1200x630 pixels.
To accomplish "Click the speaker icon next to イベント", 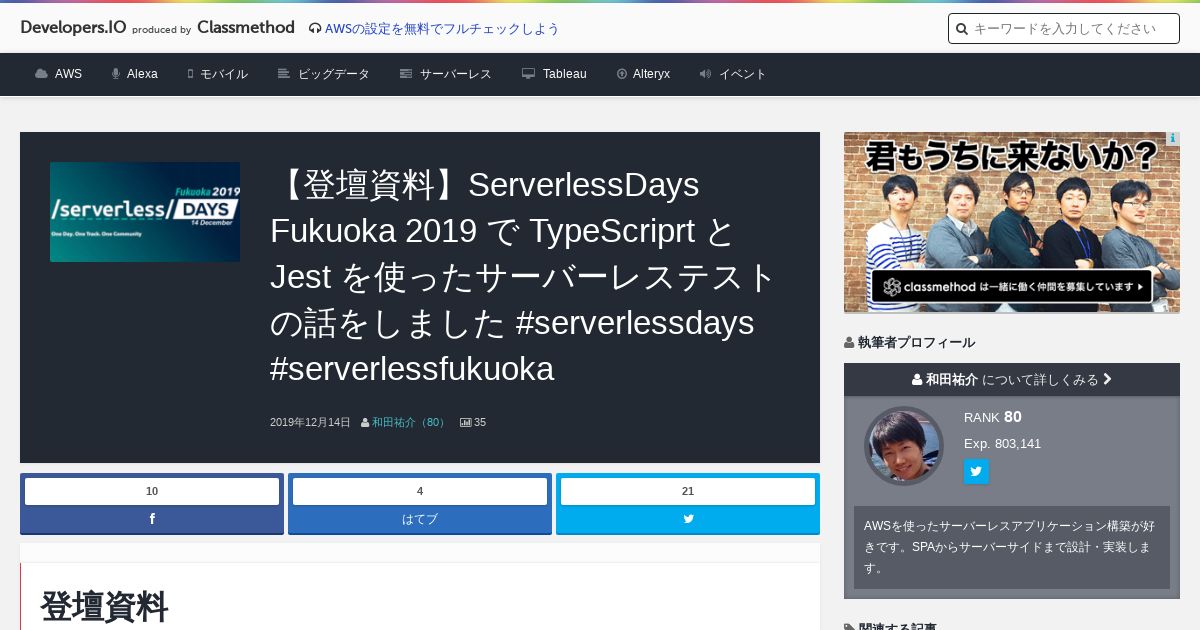I will [x=705, y=74].
